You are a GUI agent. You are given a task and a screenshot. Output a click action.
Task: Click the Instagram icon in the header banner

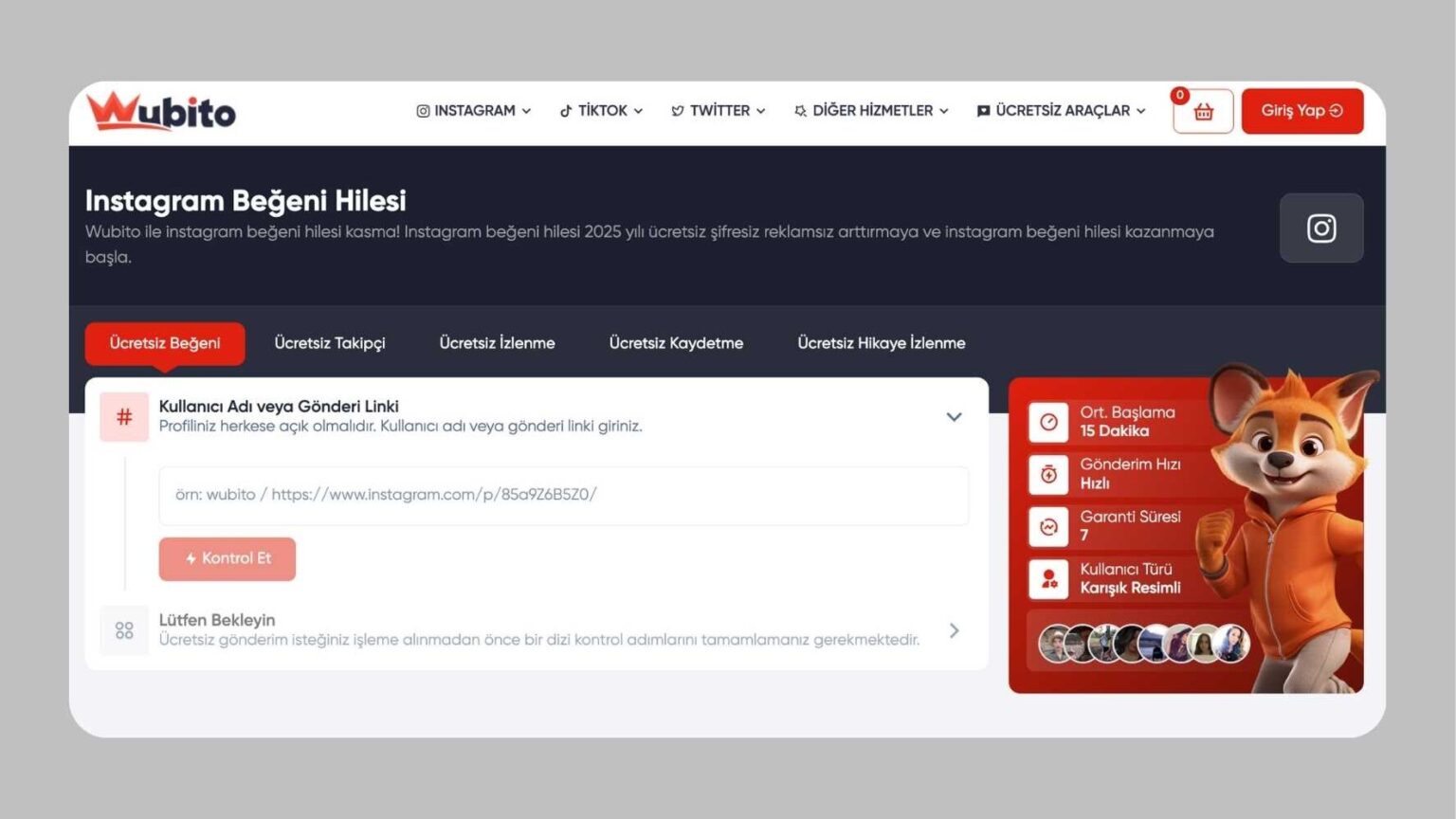point(1321,227)
